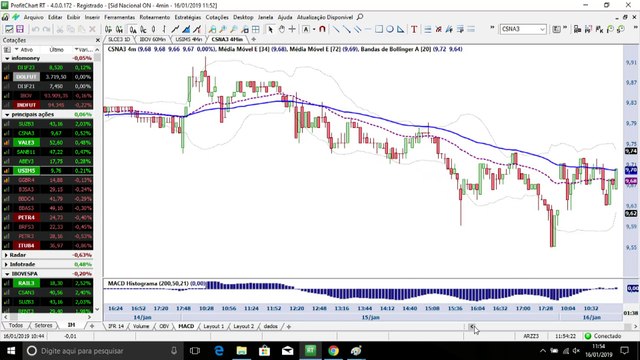This screenshot has width=640, height=360.
Task: Select the line chart type icon
Action: 175,29
